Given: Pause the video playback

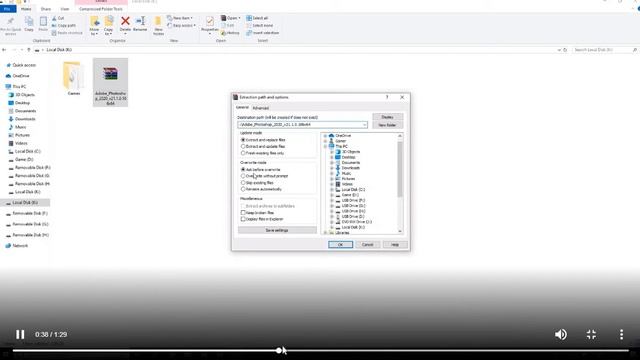Looking at the screenshot, I should point(20,335).
